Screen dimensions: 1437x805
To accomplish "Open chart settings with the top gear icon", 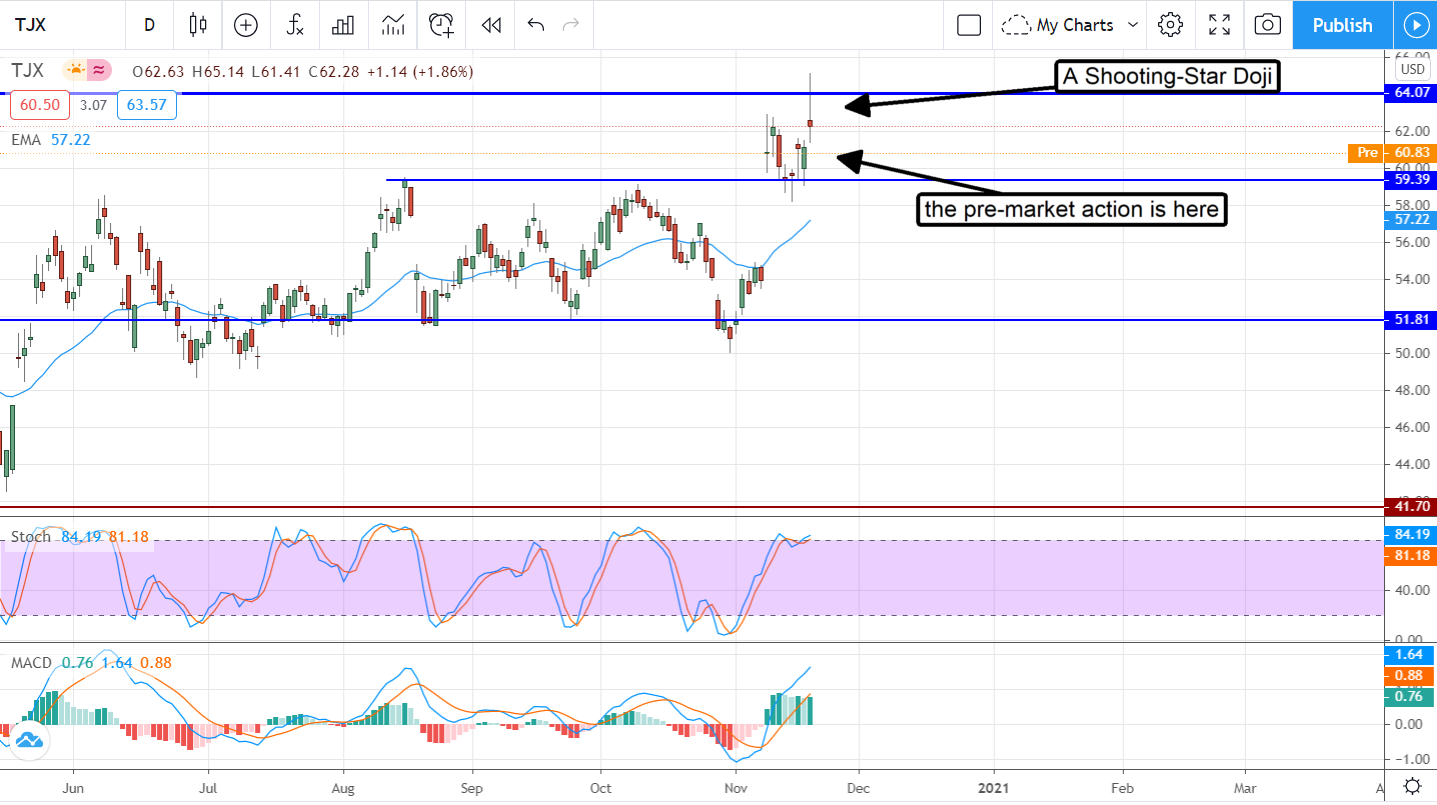I will tap(1170, 25).
